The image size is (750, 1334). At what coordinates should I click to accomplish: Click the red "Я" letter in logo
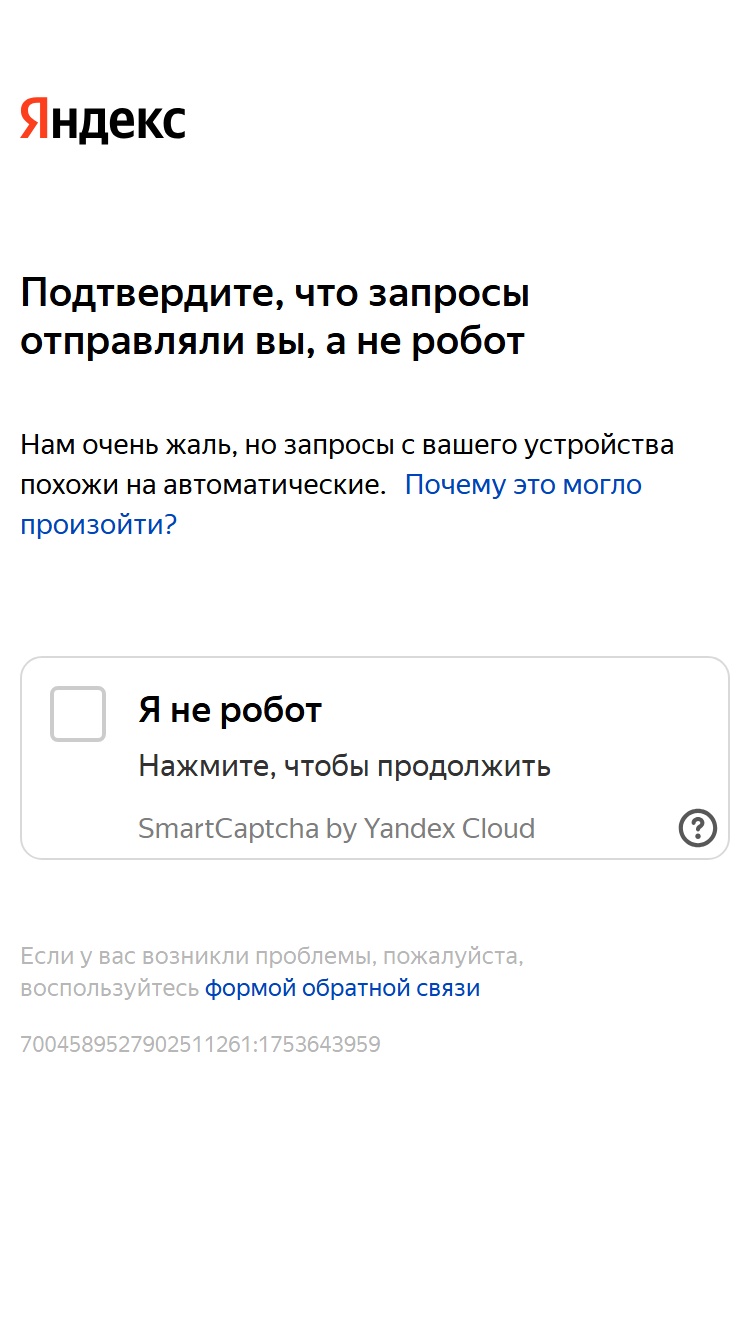35,119
